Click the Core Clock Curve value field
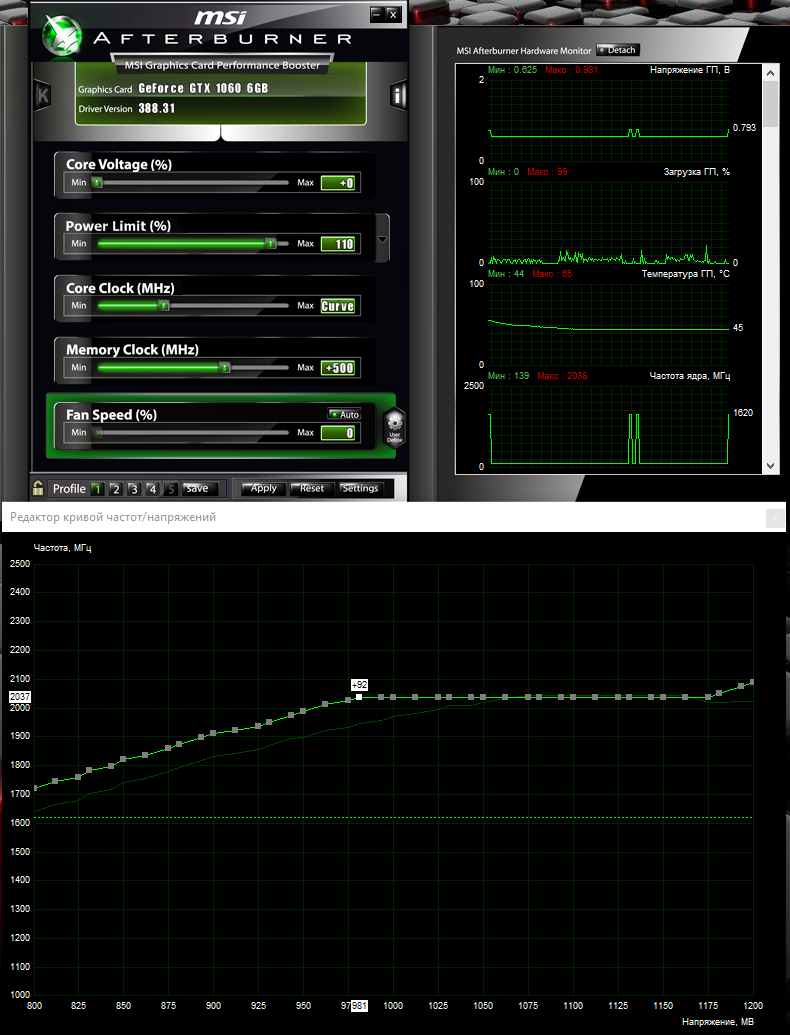Image resolution: width=790 pixels, height=1035 pixels. click(338, 306)
